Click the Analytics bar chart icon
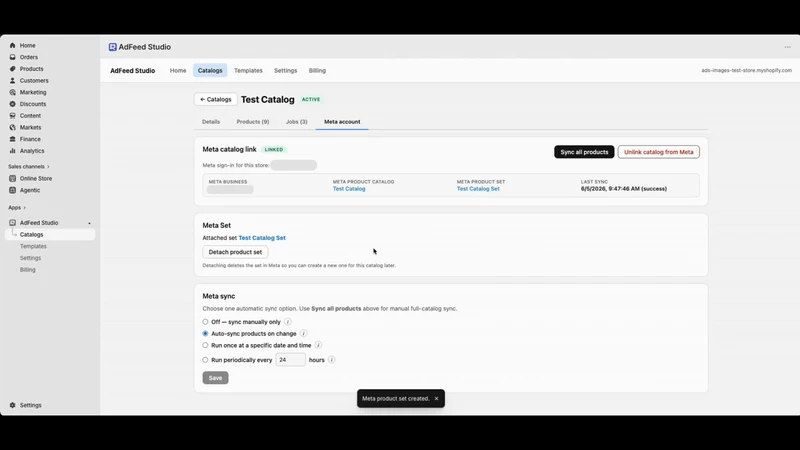 [13, 151]
